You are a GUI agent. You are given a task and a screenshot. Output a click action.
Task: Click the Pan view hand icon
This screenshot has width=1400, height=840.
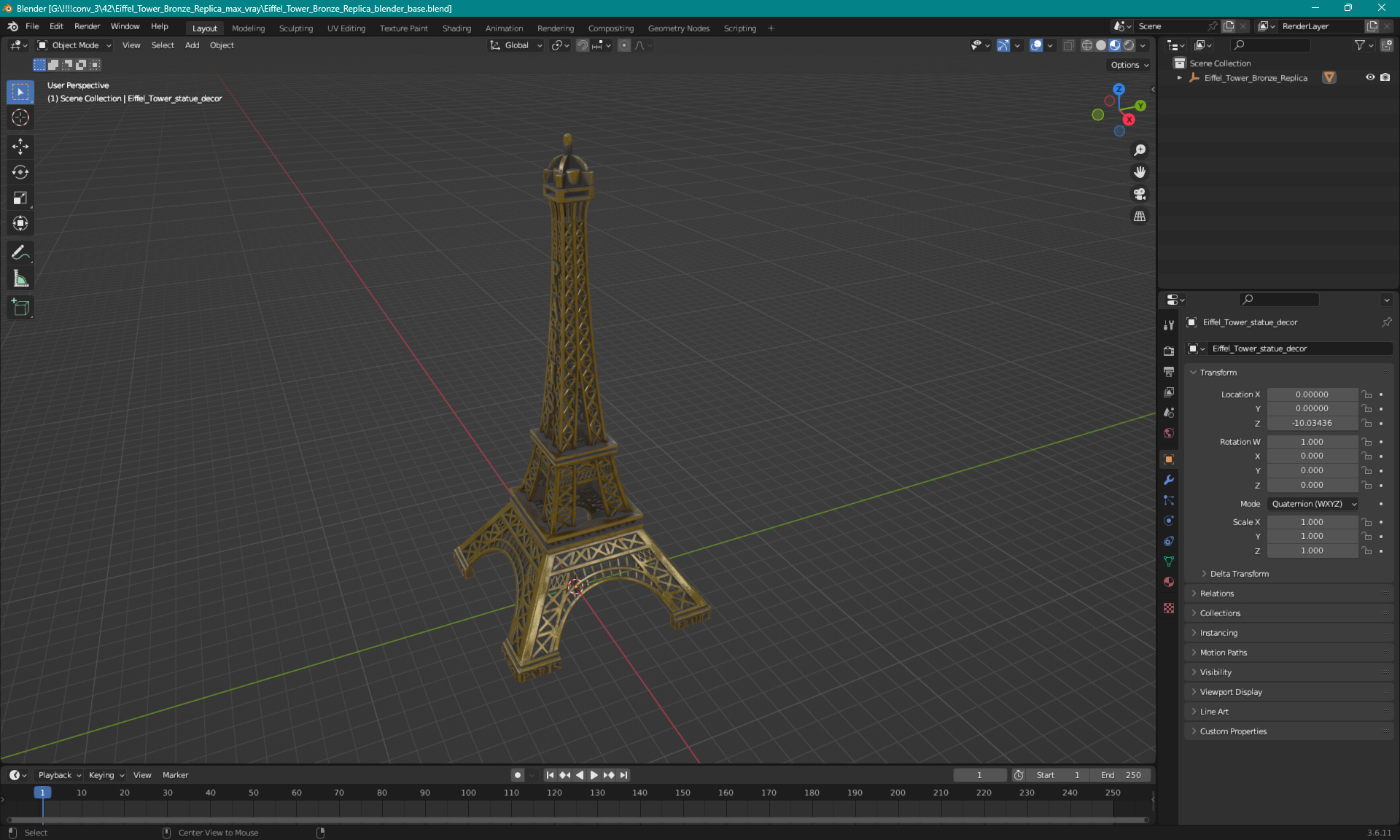pyautogui.click(x=1140, y=172)
